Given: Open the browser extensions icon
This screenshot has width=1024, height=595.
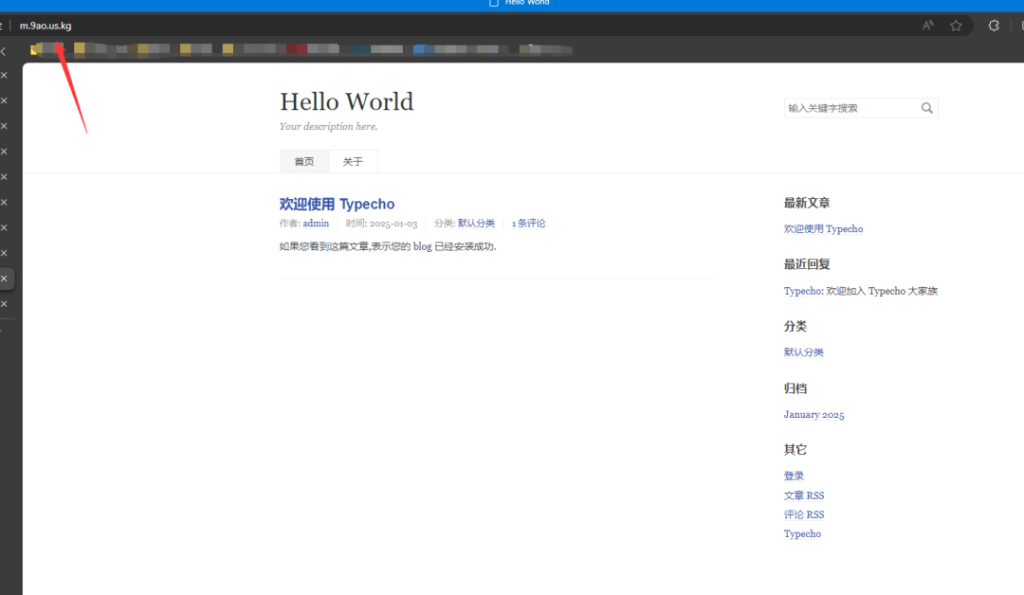Looking at the screenshot, I should (x=993, y=26).
